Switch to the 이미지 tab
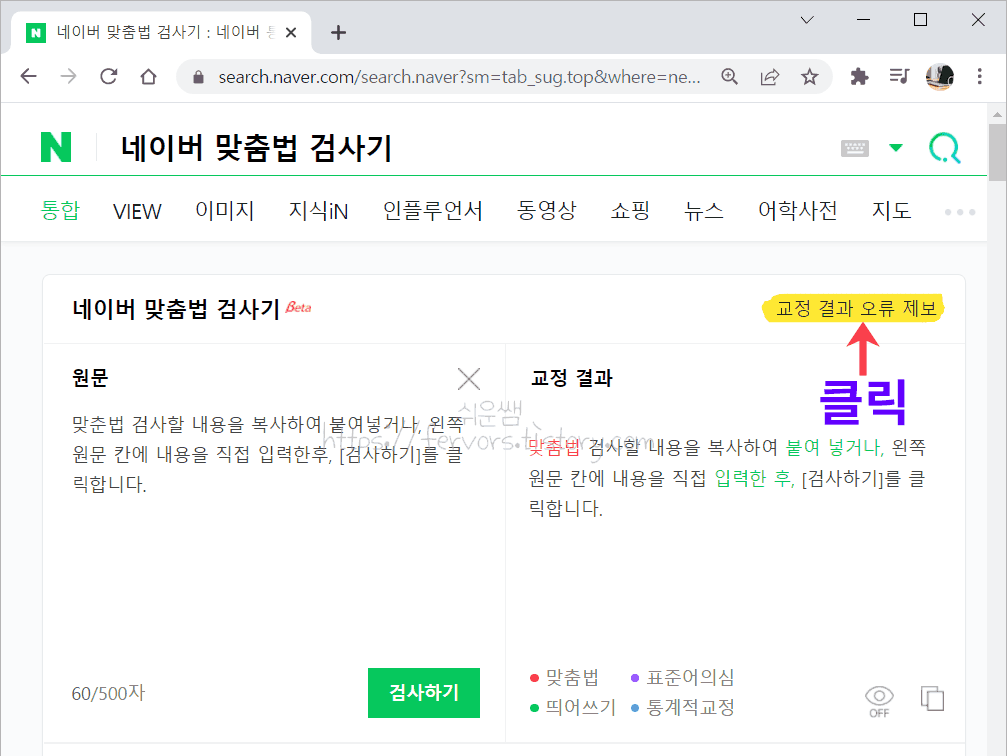1007x756 pixels. click(x=225, y=210)
